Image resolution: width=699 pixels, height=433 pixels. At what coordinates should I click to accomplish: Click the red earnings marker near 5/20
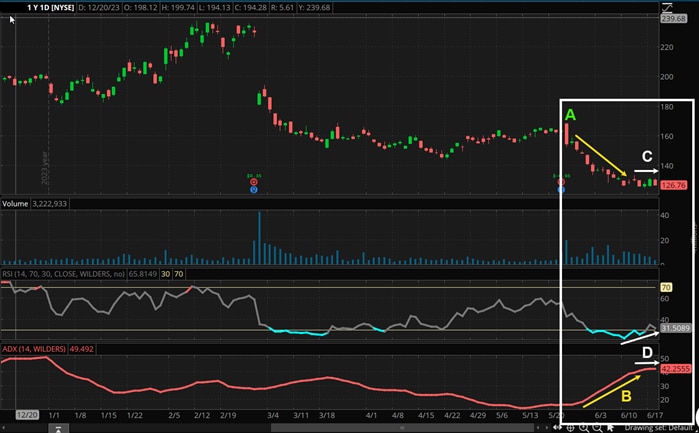click(x=561, y=182)
